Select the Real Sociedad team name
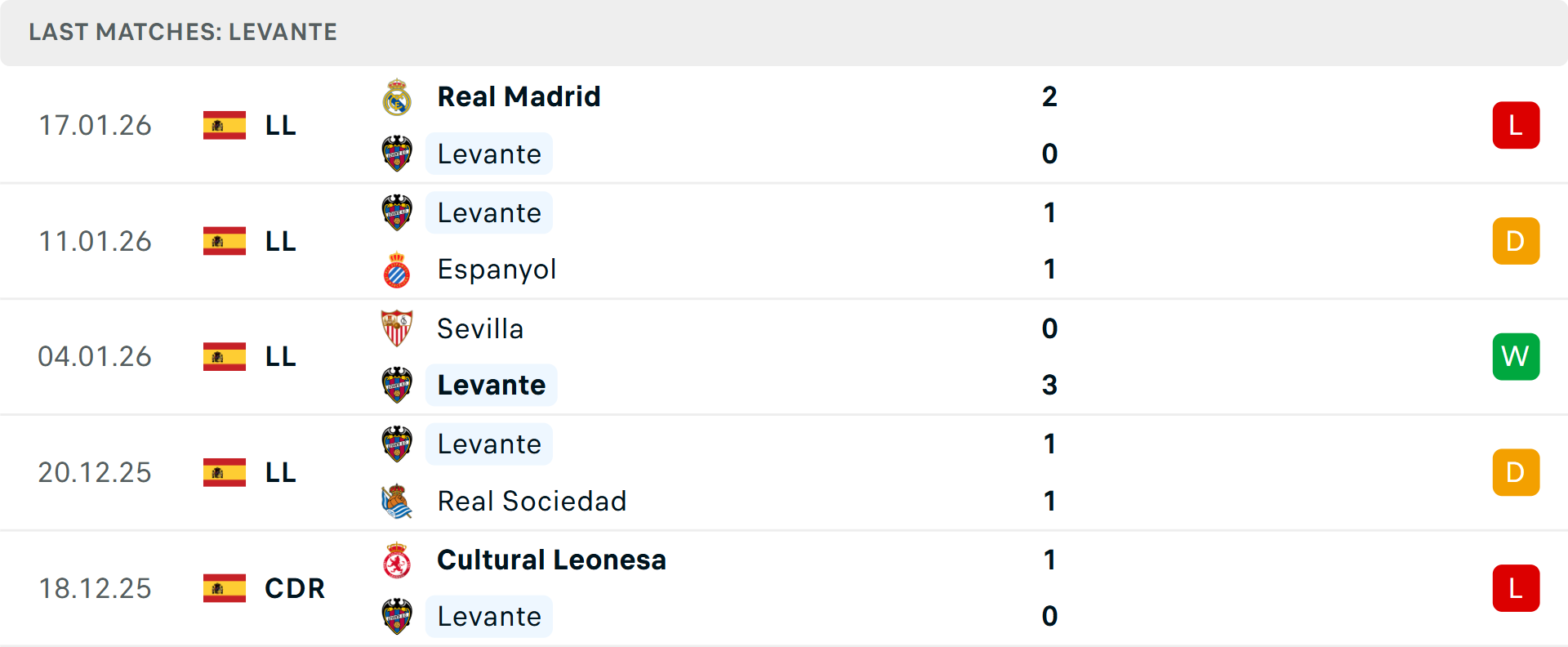 tap(532, 501)
